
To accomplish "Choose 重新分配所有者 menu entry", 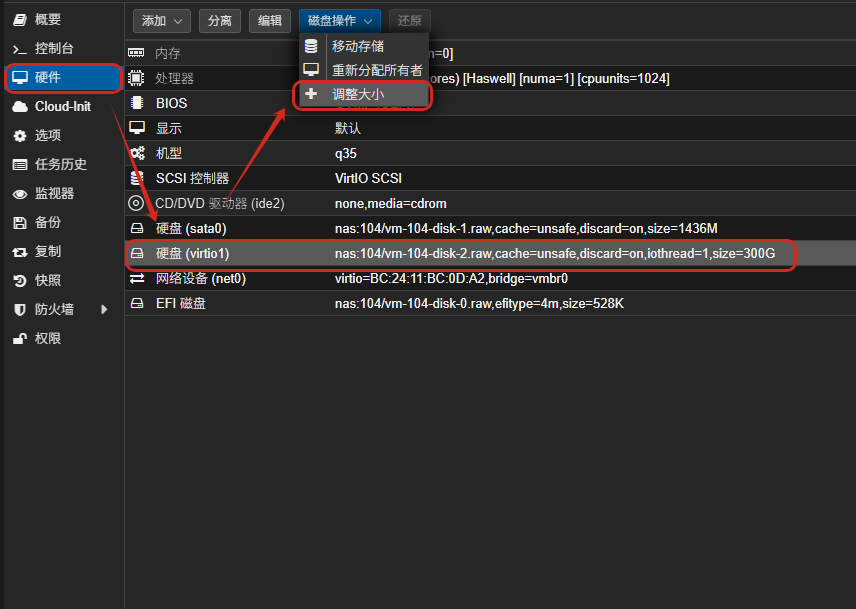I will [x=376, y=70].
